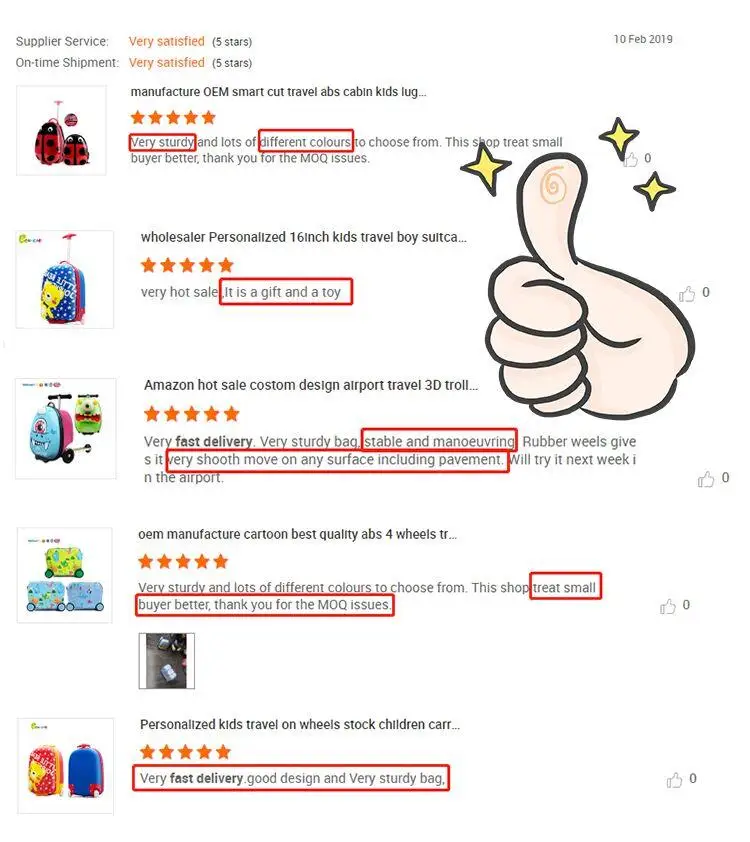Viewport: 750px width, 842px height.
Task: Open the 'Personalized kids travel on wheels' link
Action: (300, 725)
